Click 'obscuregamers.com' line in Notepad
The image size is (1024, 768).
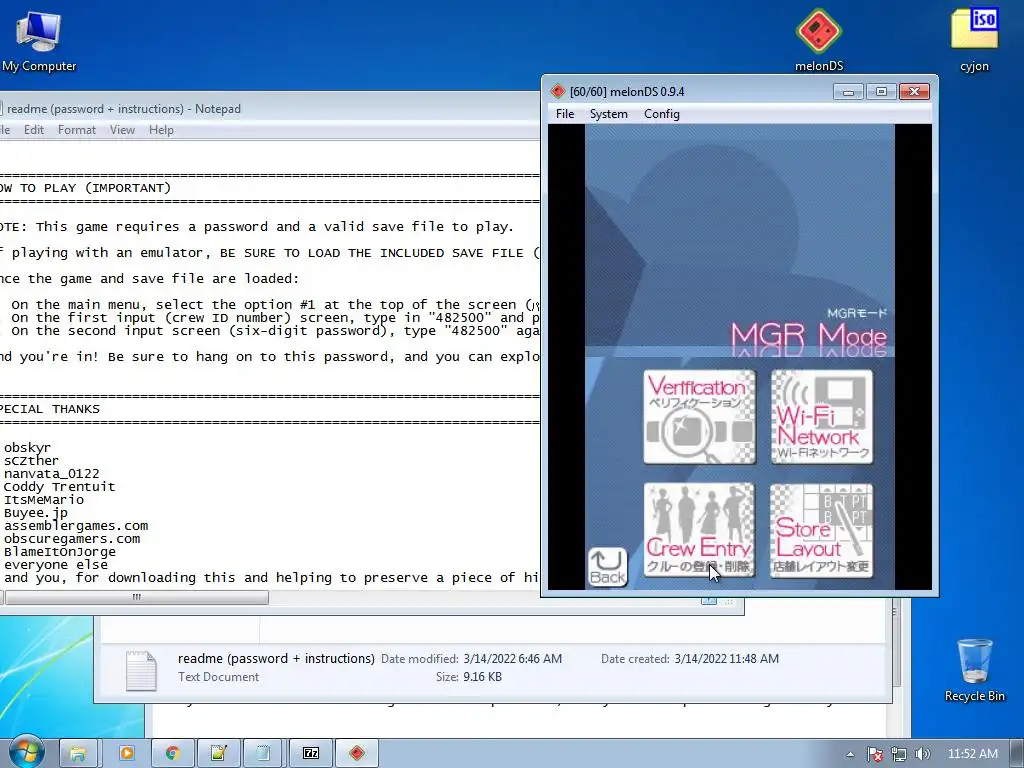(x=72, y=539)
